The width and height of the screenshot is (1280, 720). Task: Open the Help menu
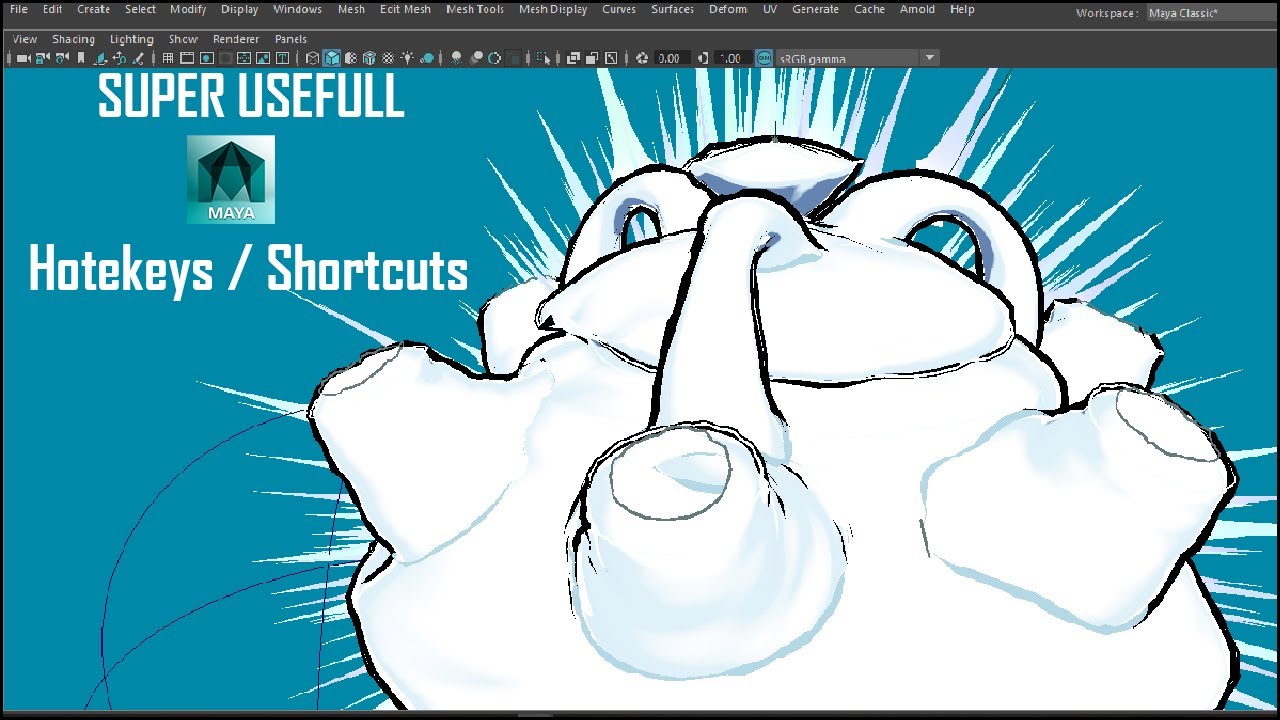[962, 9]
